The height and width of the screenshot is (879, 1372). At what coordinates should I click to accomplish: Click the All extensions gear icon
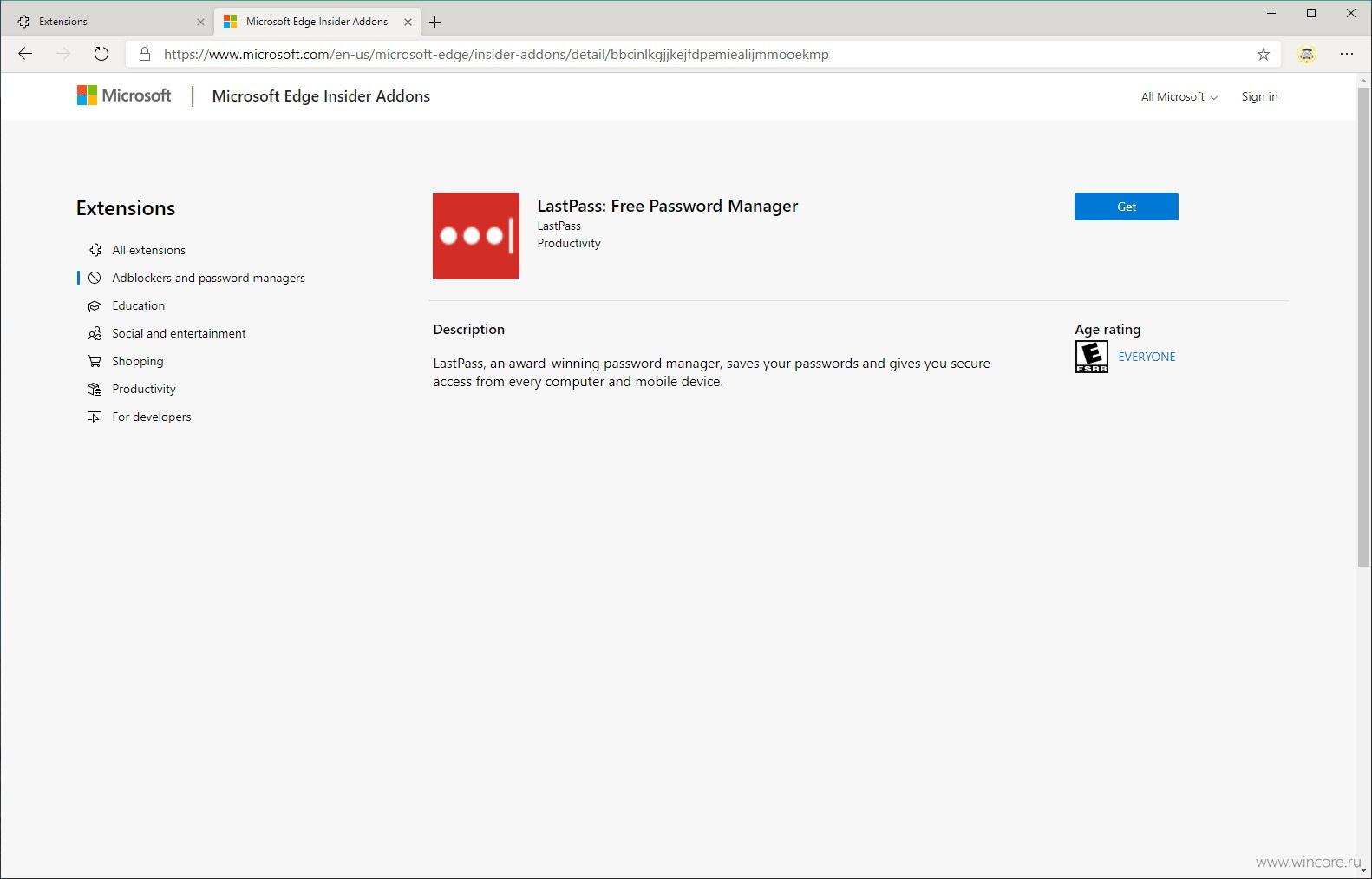tap(95, 250)
